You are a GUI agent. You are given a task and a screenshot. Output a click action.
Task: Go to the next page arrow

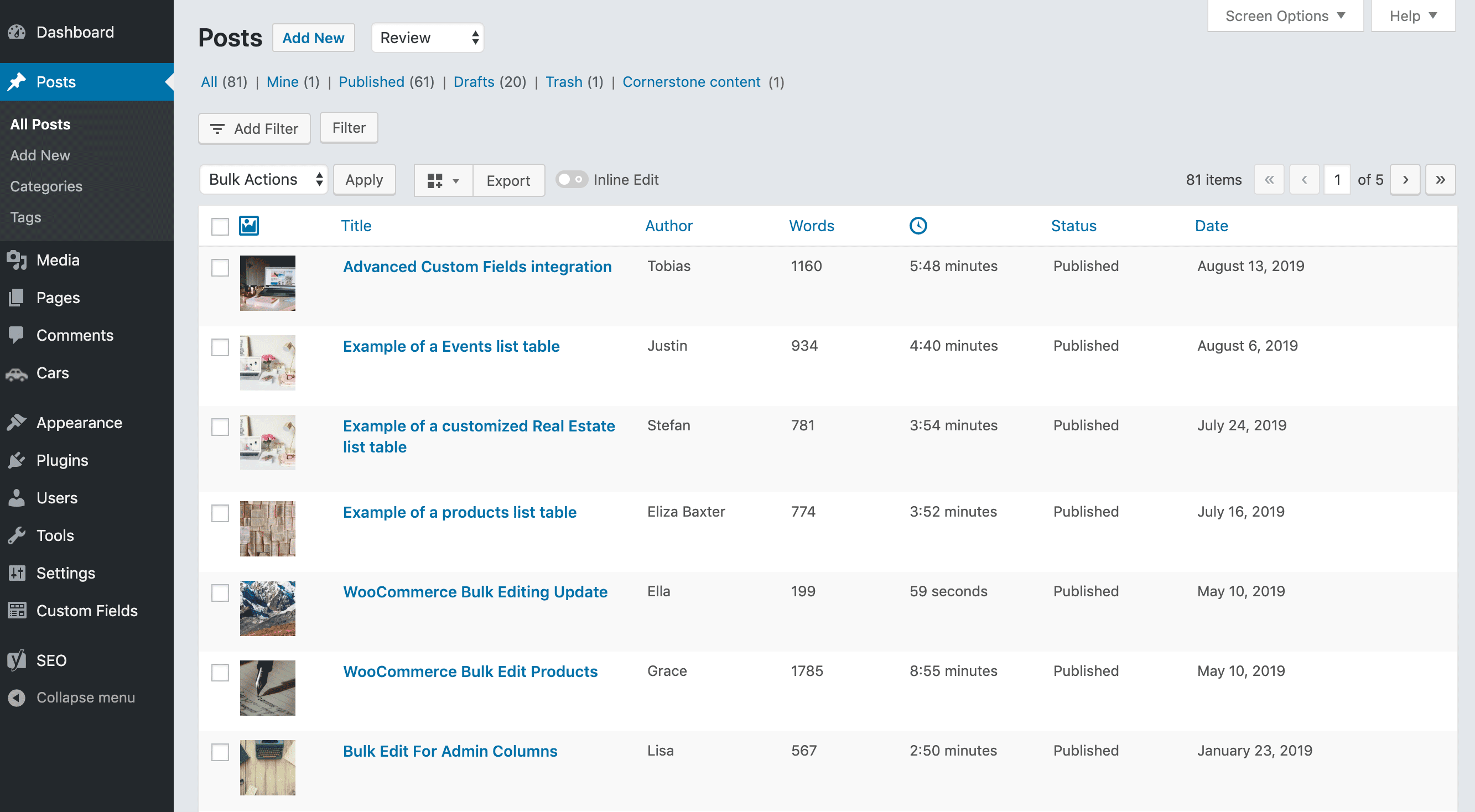click(1405, 180)
